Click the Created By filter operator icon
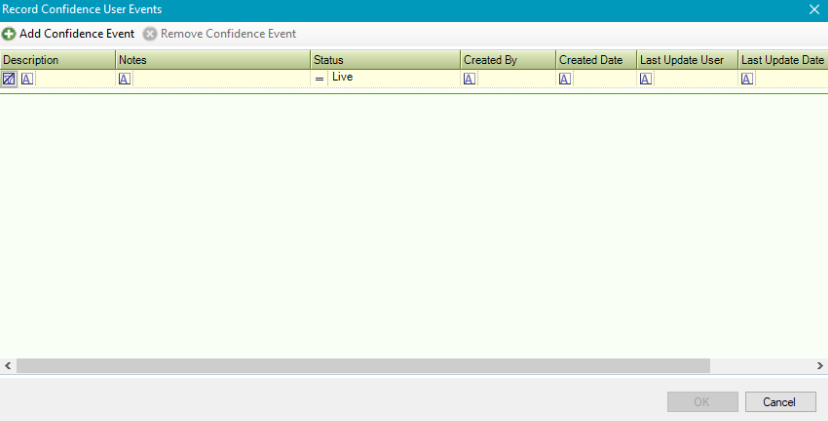This screenshot has height=421, width=828. pos(469,79)
